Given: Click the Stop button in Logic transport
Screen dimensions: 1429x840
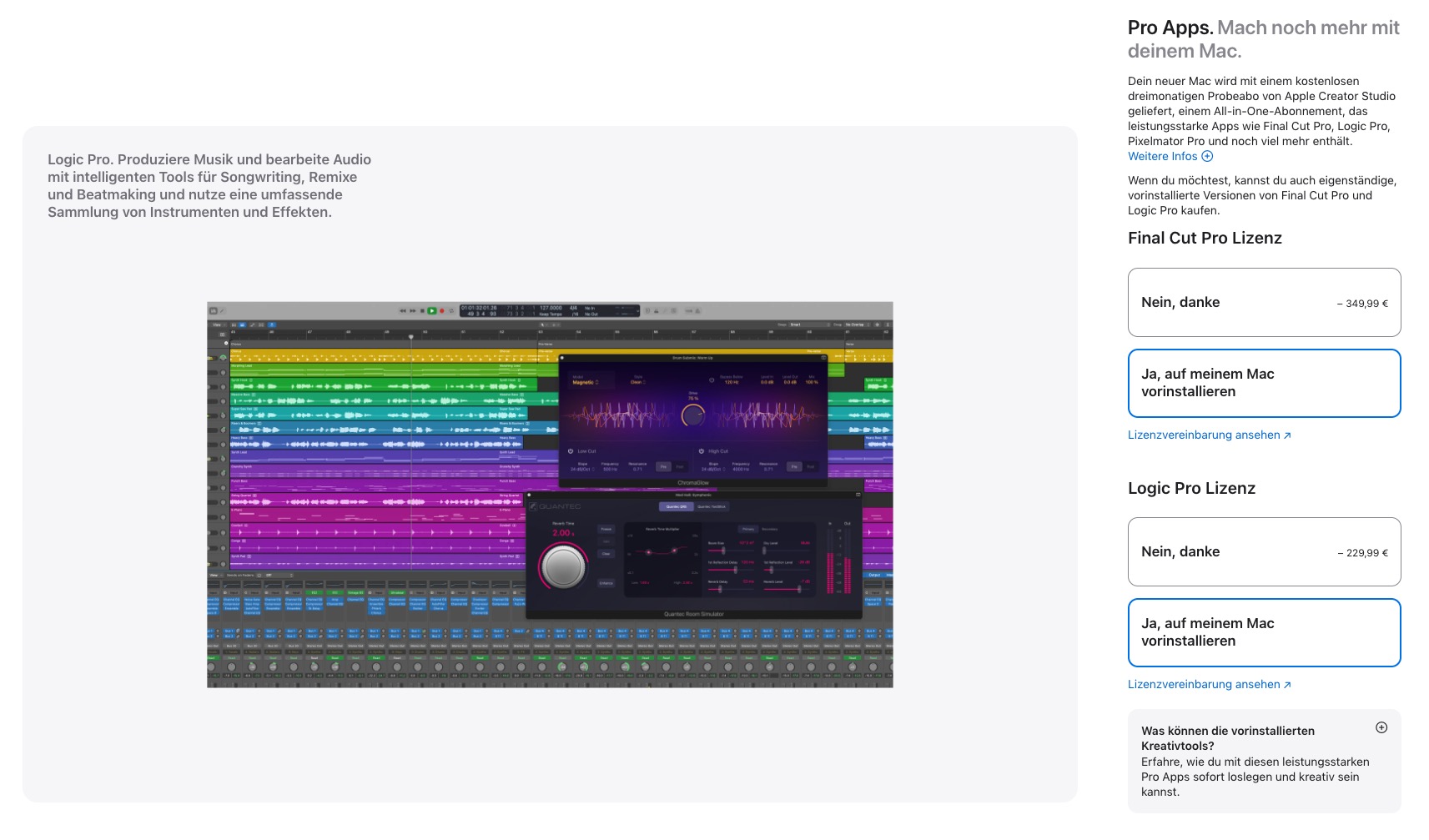Looking at the screenshot, I should (x=422, y=311).
